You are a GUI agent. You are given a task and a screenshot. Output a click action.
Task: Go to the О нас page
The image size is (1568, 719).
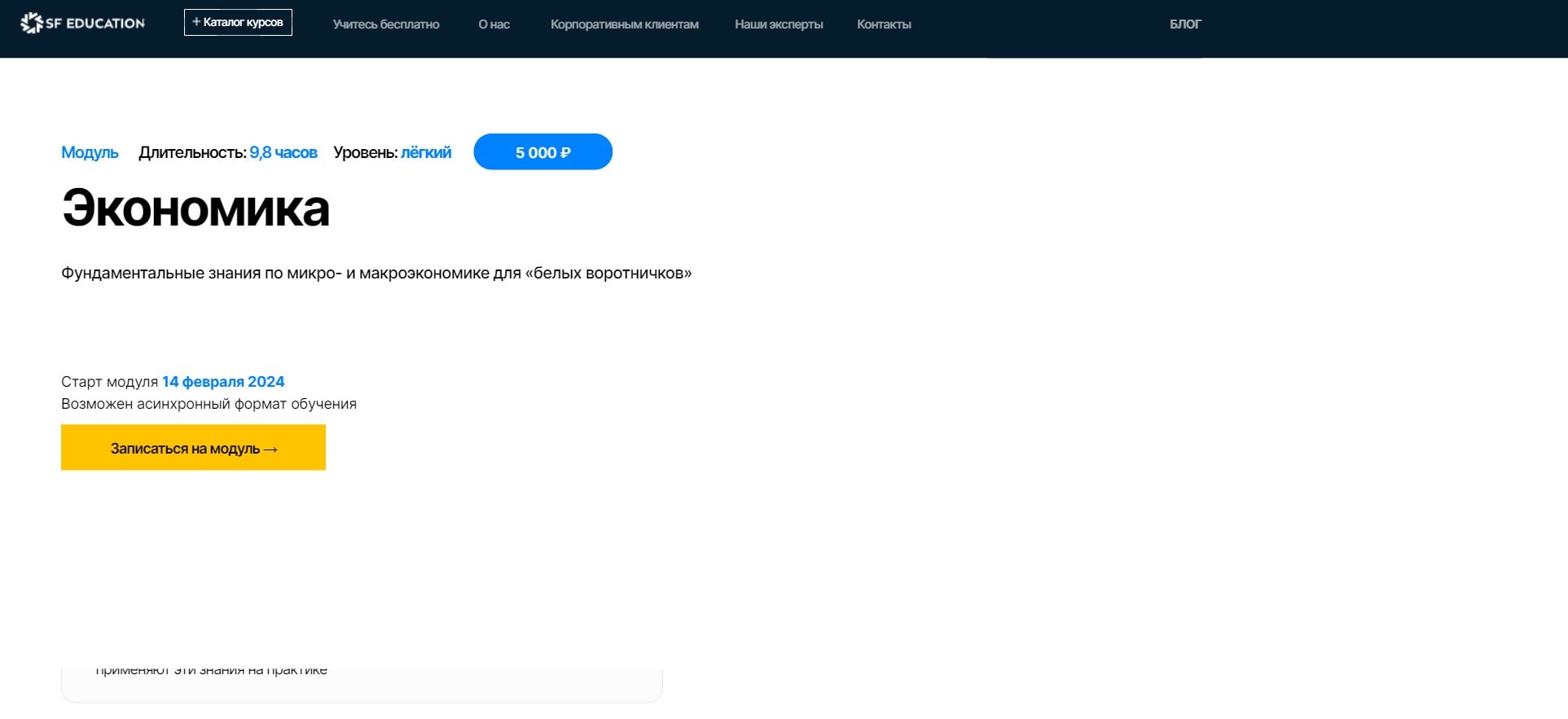(494, 24)
